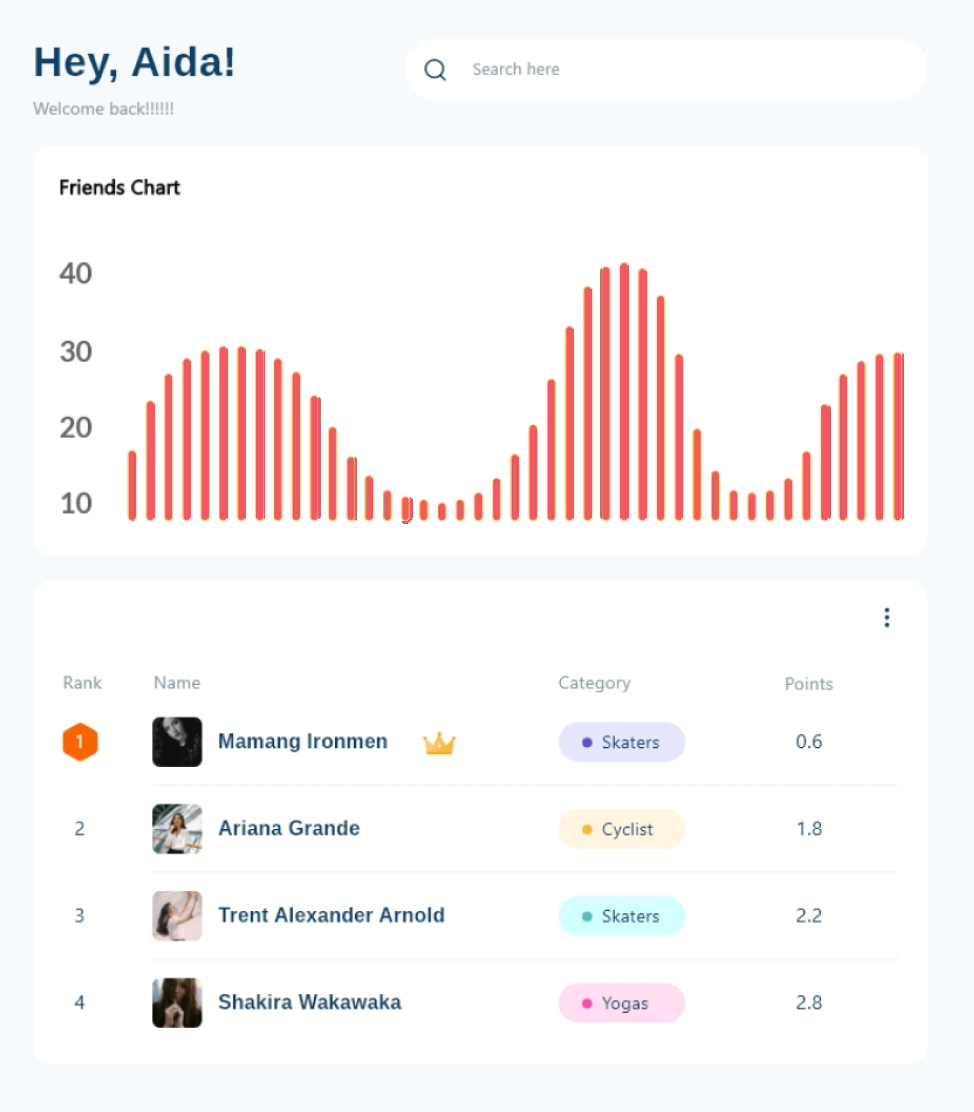Click the gold crown icon

pos(439,743)
